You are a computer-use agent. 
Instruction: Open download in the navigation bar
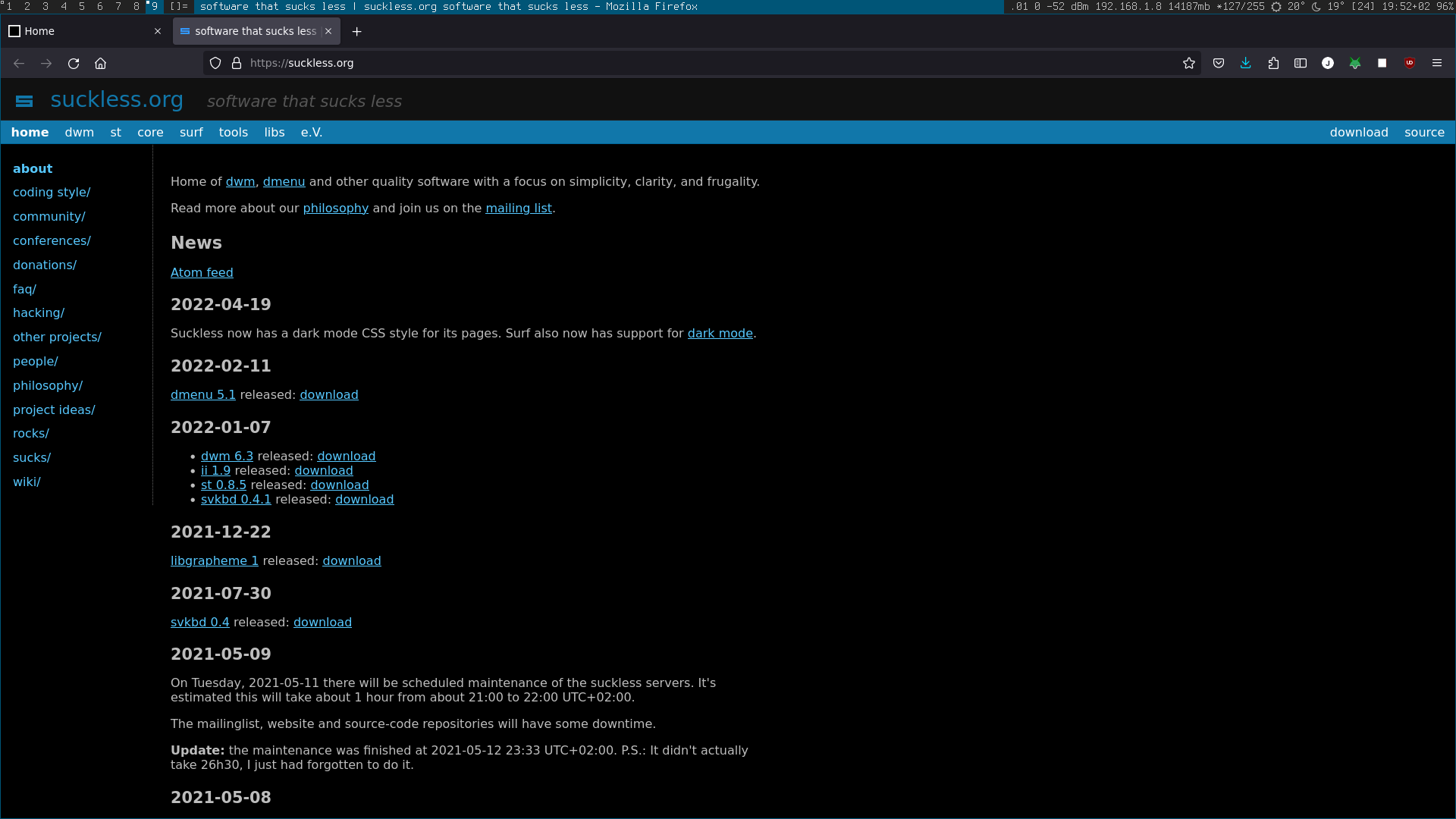[1359, 133]
